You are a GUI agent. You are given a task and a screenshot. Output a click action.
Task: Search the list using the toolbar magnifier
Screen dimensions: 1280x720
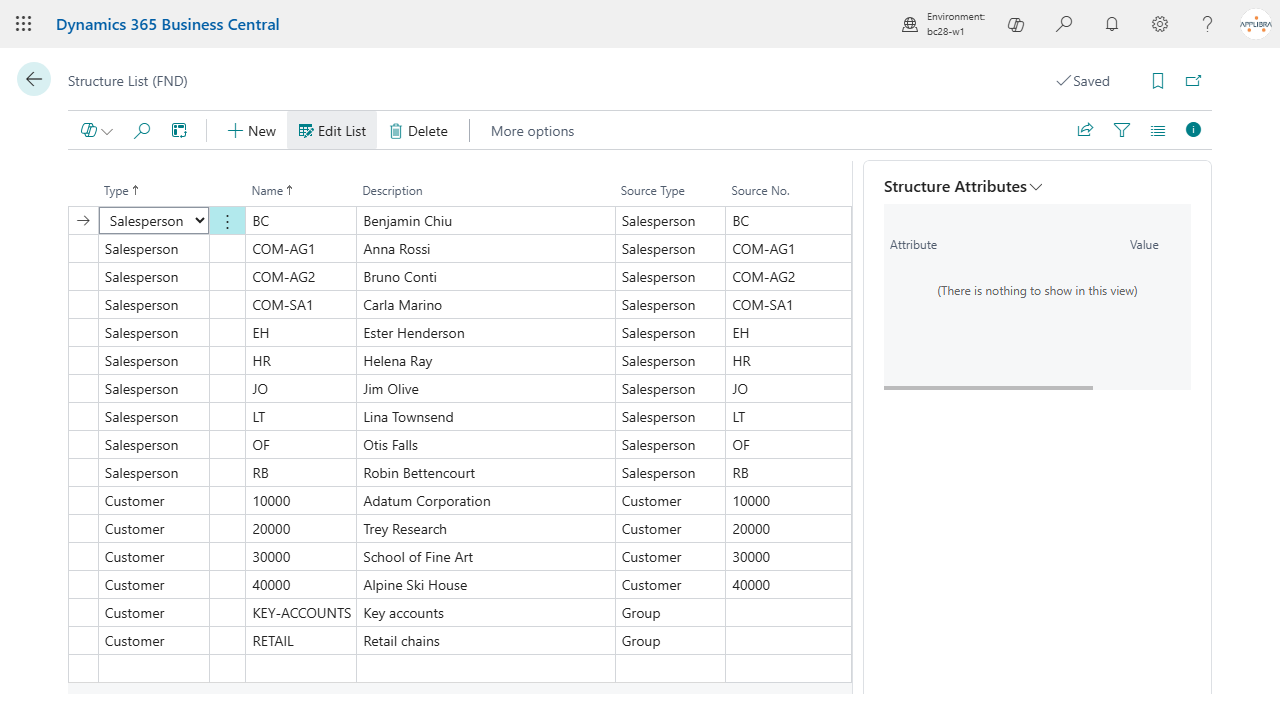point(142,131)
